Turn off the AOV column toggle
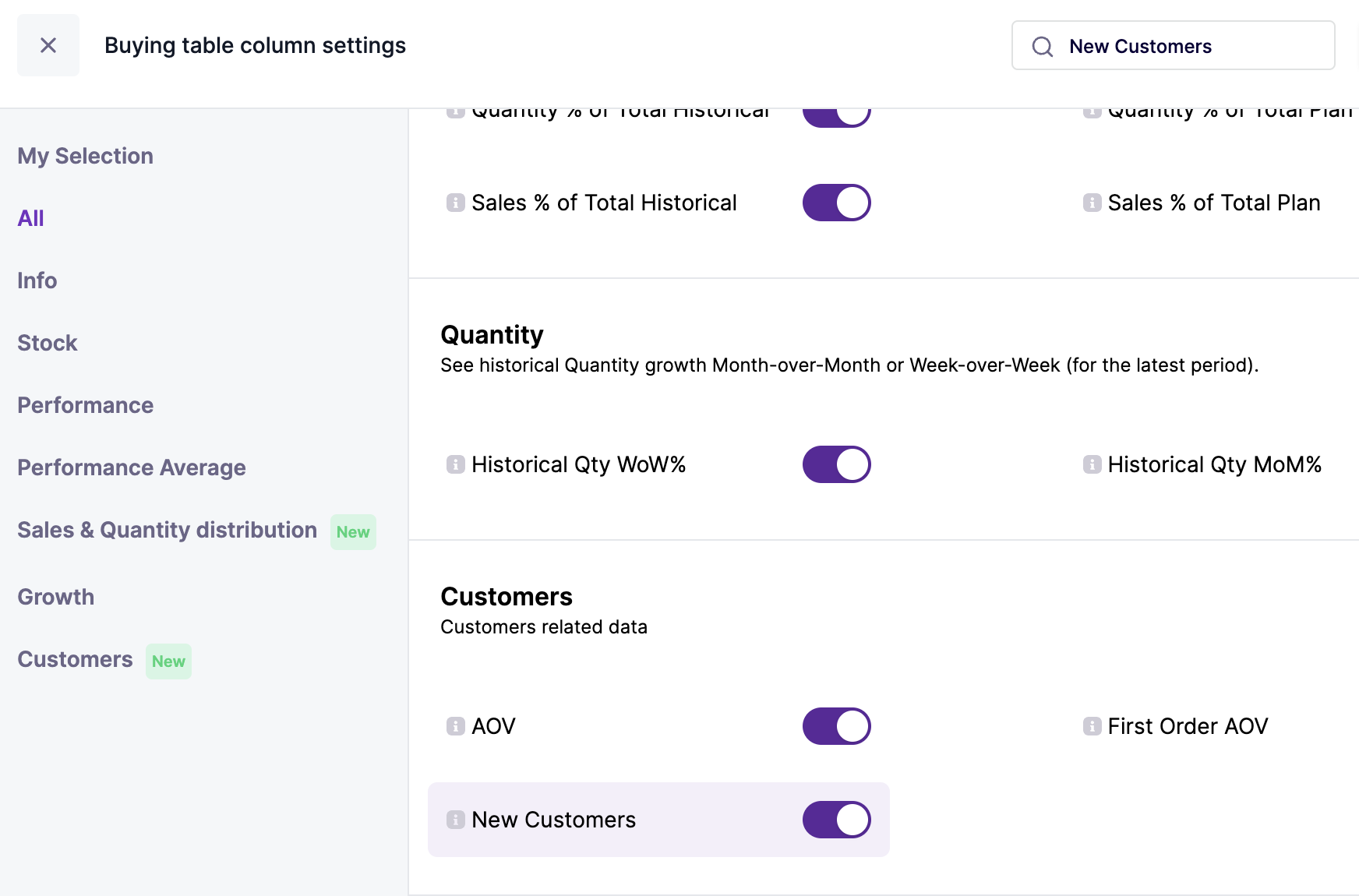 [836, 726]
